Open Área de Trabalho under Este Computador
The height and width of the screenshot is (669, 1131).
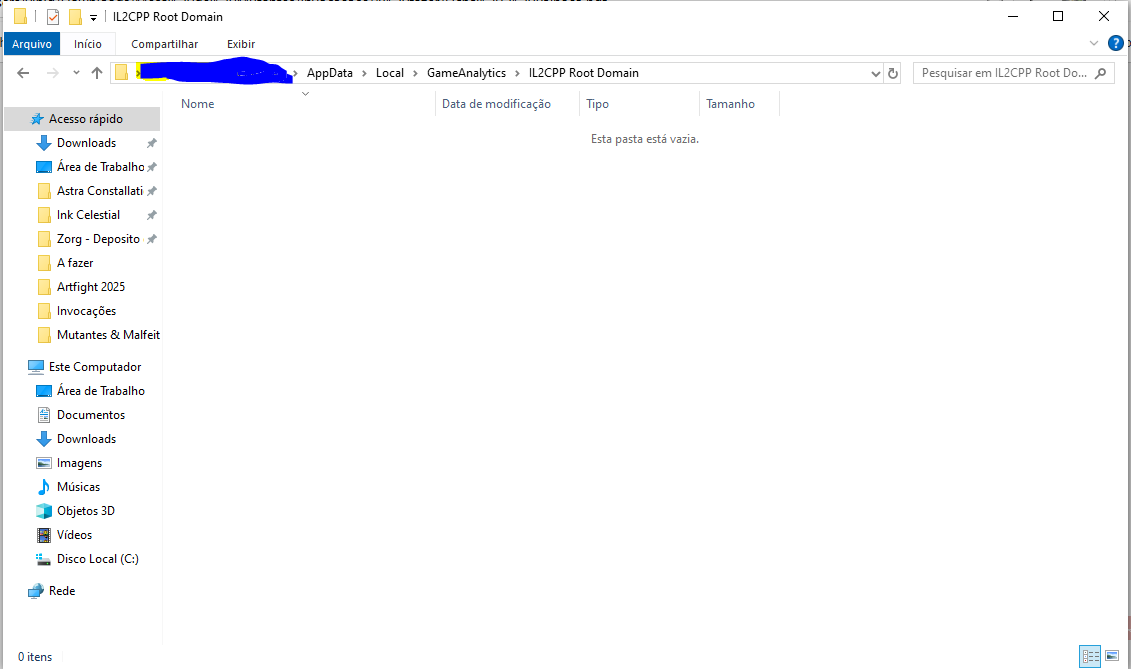point(100,390)
